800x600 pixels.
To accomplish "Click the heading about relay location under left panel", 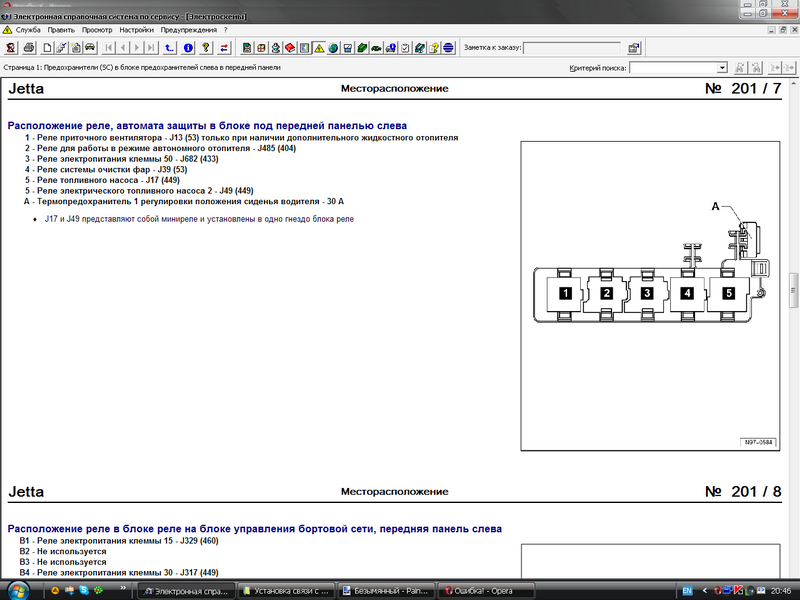I will [207, 126].
